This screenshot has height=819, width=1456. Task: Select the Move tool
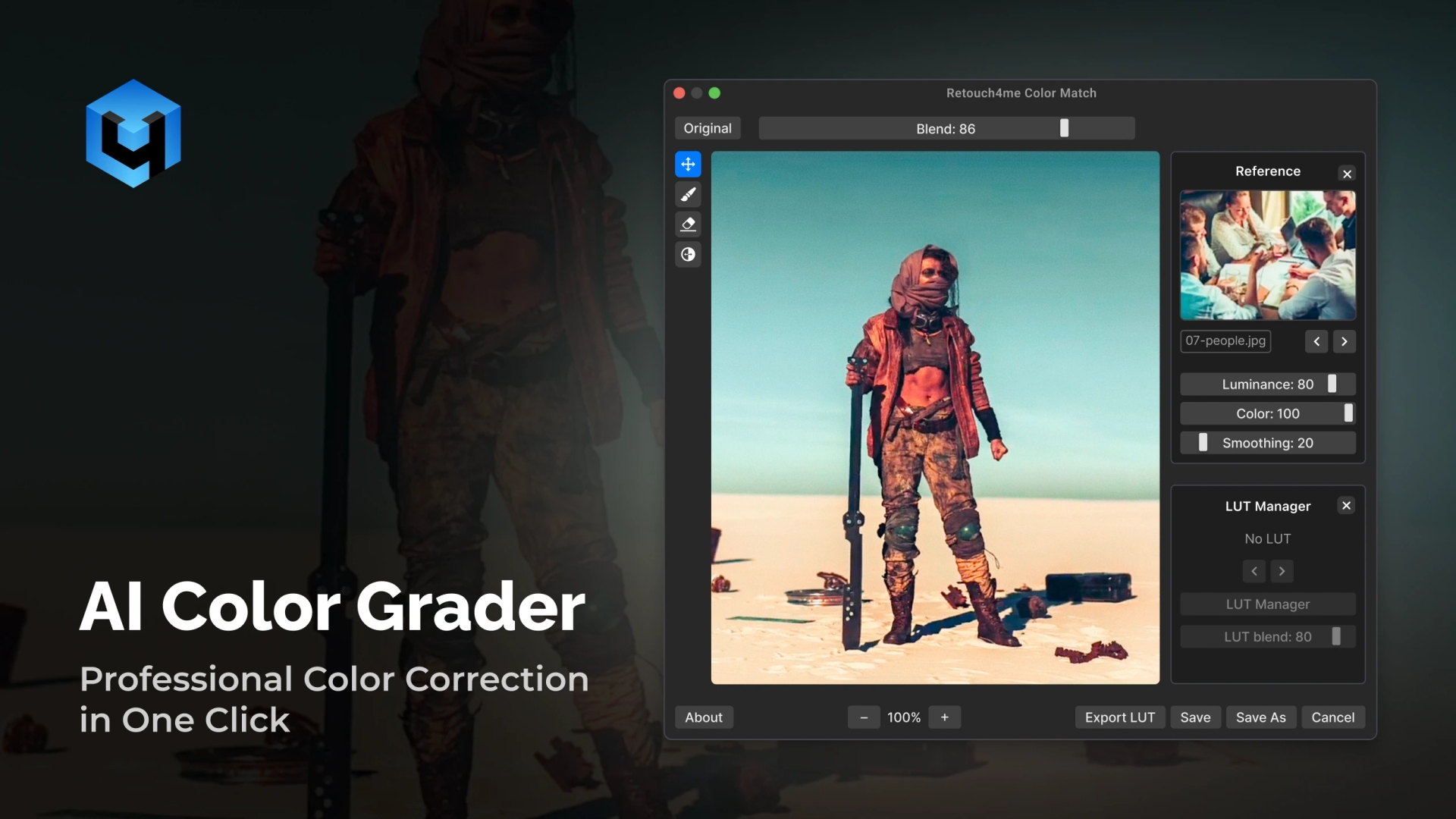coord(689,164)
